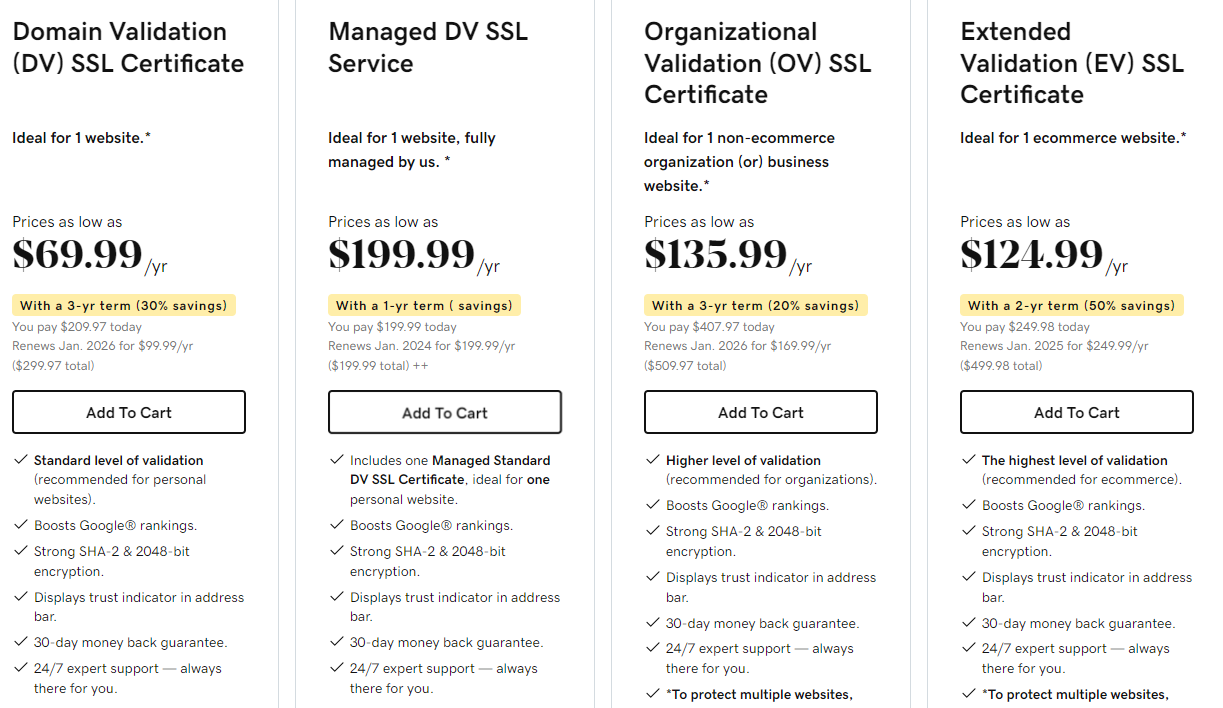The image size is (1223, 708).
Task: Click checkmark beside 'The highest level of validation'
Action: 969,461
